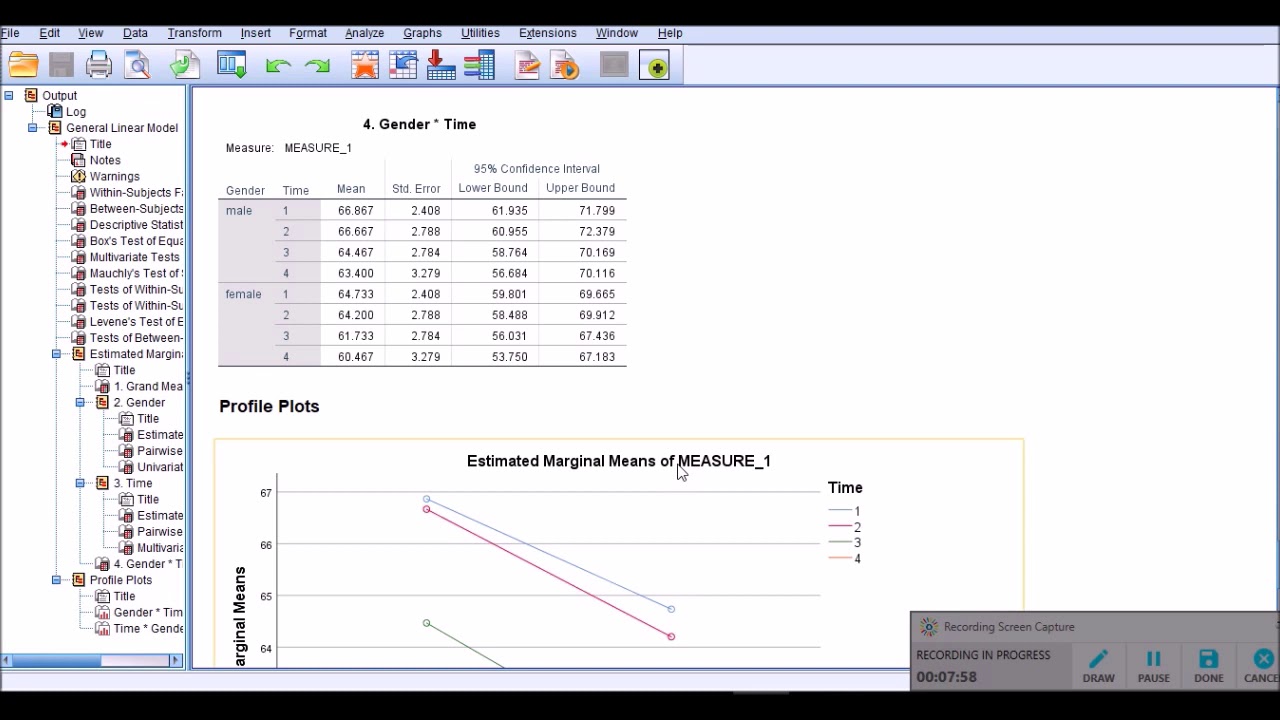Click the Go to Data star icon
This screenshot has width=1280, height=720.
365,66
